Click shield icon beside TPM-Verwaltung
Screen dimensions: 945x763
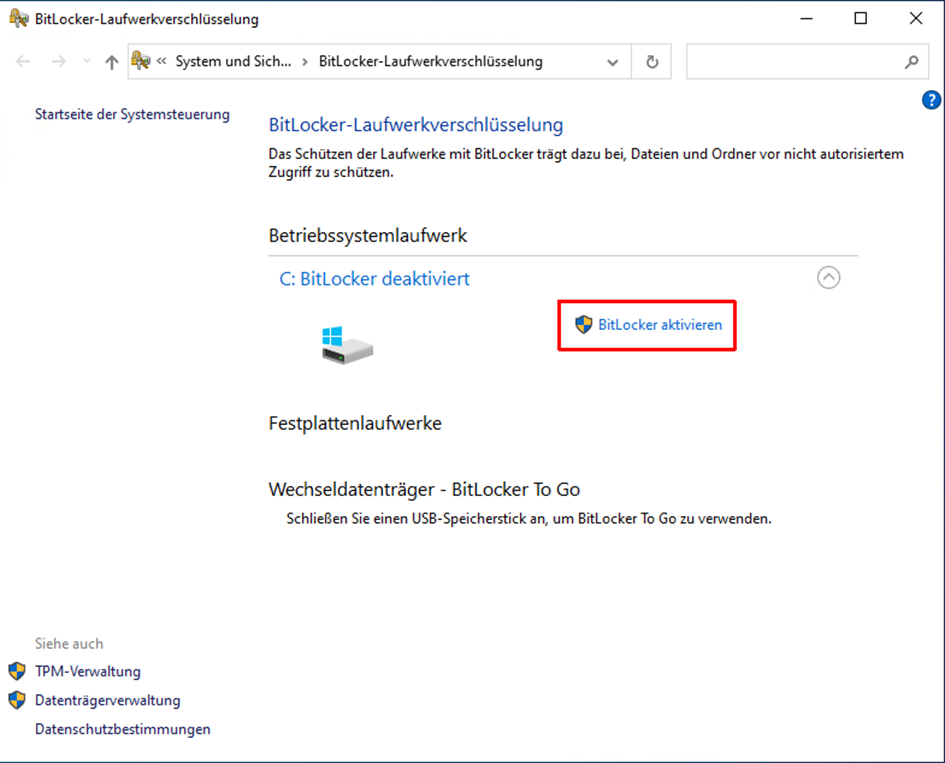[17, 671]
